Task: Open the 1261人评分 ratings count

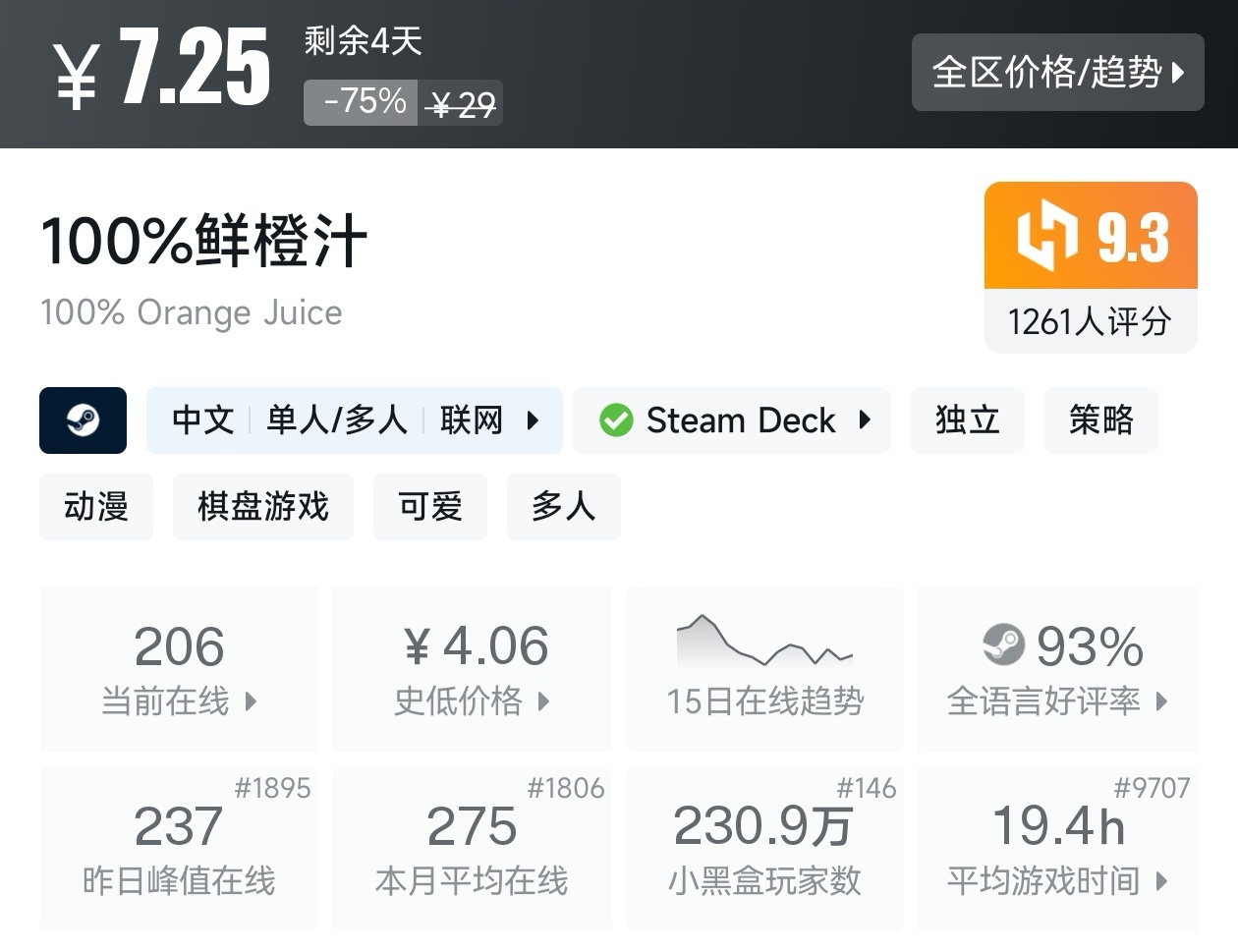Action: pyautogui.click(x=1091, y=321)
